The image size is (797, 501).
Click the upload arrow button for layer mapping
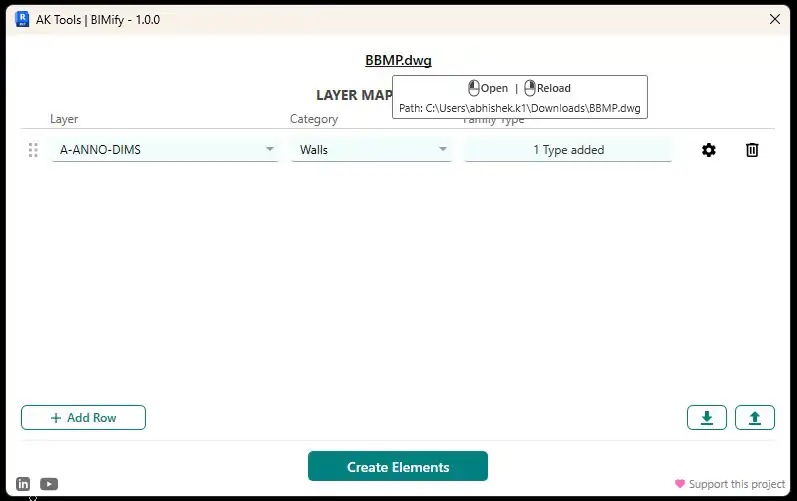coord(755,418)
